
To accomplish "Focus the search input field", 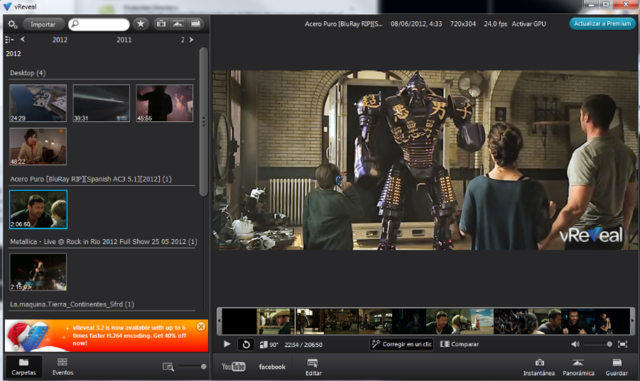I will [x=99, y=24].
